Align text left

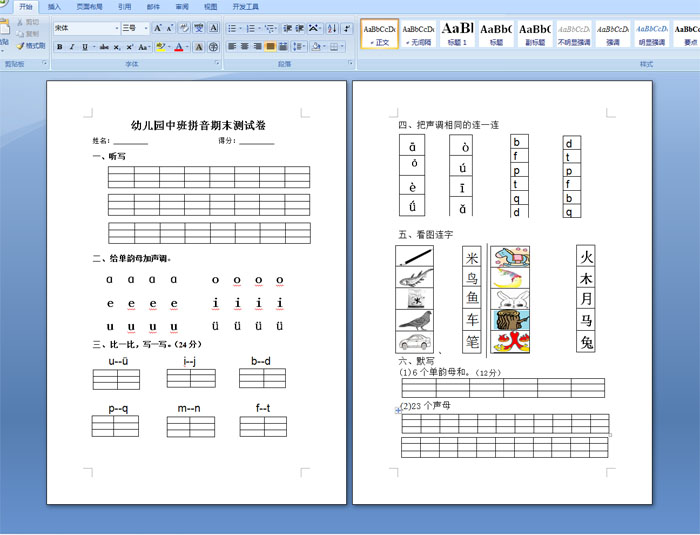[x=232, y=46]
